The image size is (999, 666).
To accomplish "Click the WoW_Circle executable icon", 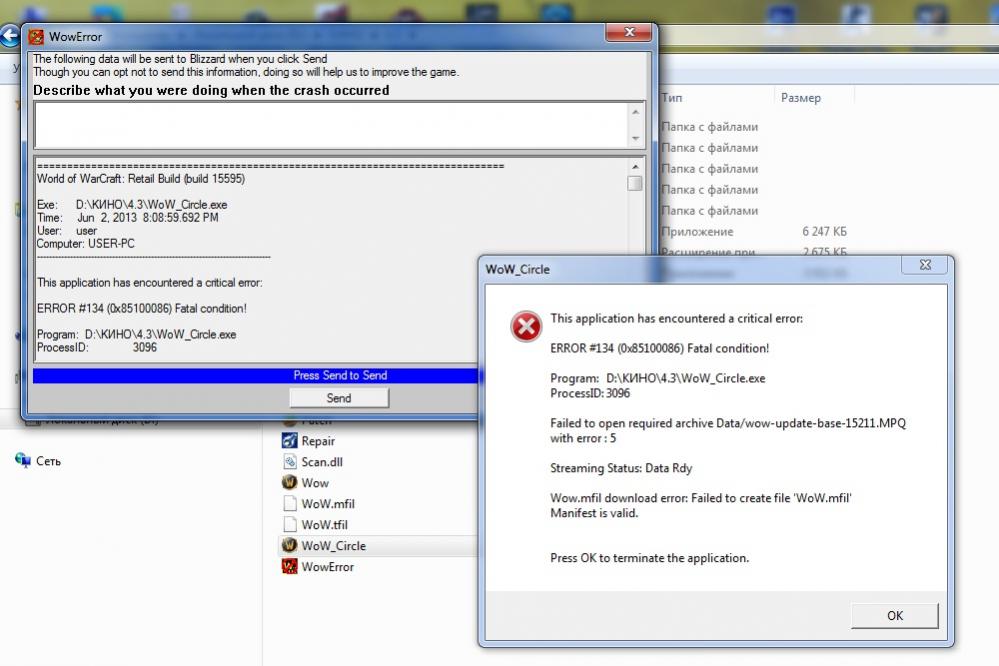I will (290, 546).
